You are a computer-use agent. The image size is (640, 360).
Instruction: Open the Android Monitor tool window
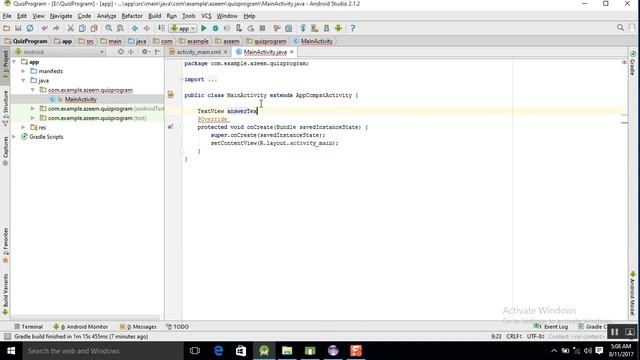pos(80,327)
